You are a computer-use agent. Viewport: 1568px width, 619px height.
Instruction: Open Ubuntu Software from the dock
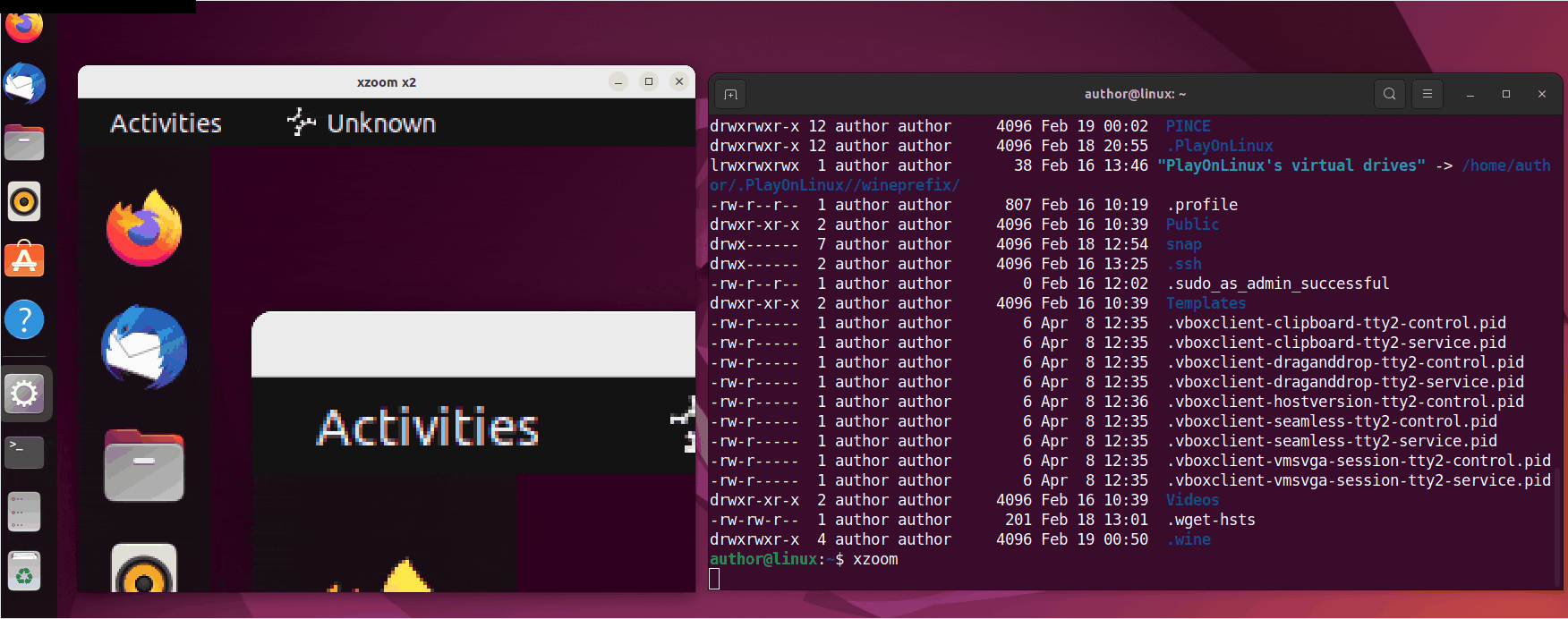click(x=24, y=259)
